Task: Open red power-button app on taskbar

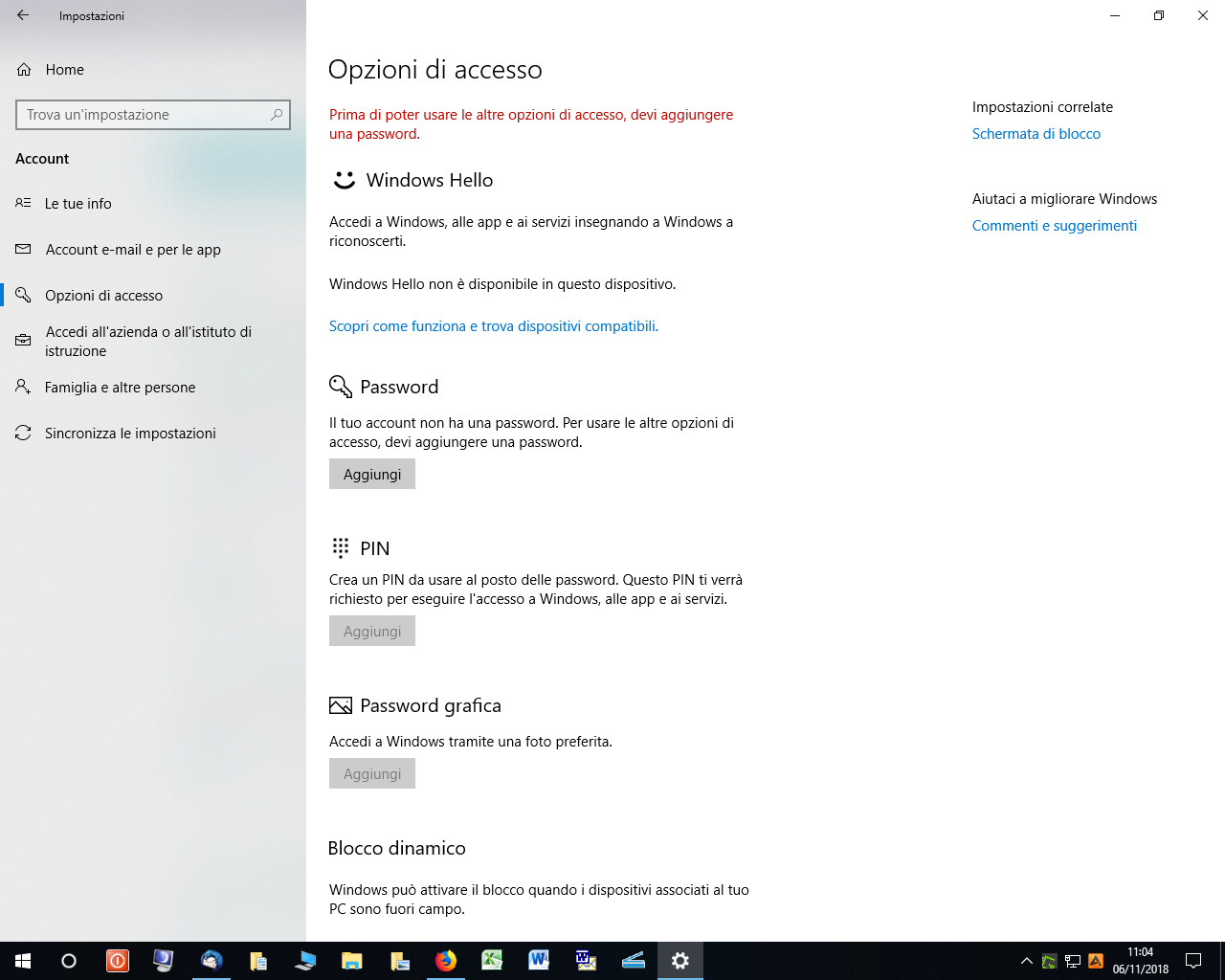Action: click(118, 961)
